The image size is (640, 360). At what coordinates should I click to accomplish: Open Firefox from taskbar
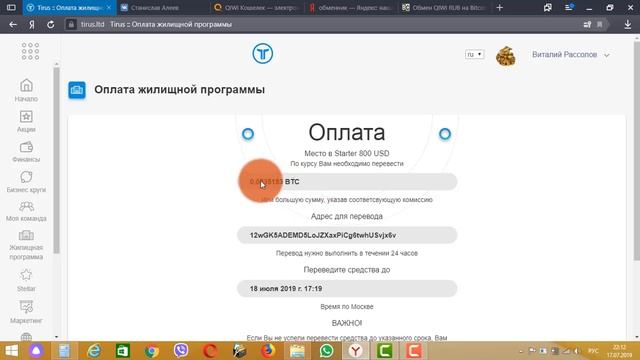tap(268, 351)
